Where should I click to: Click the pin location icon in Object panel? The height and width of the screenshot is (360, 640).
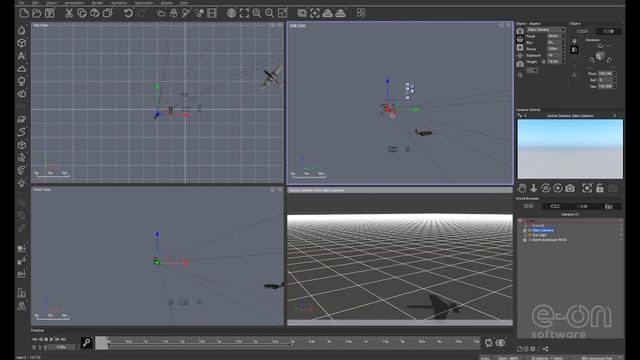click(x=574, y=41)
